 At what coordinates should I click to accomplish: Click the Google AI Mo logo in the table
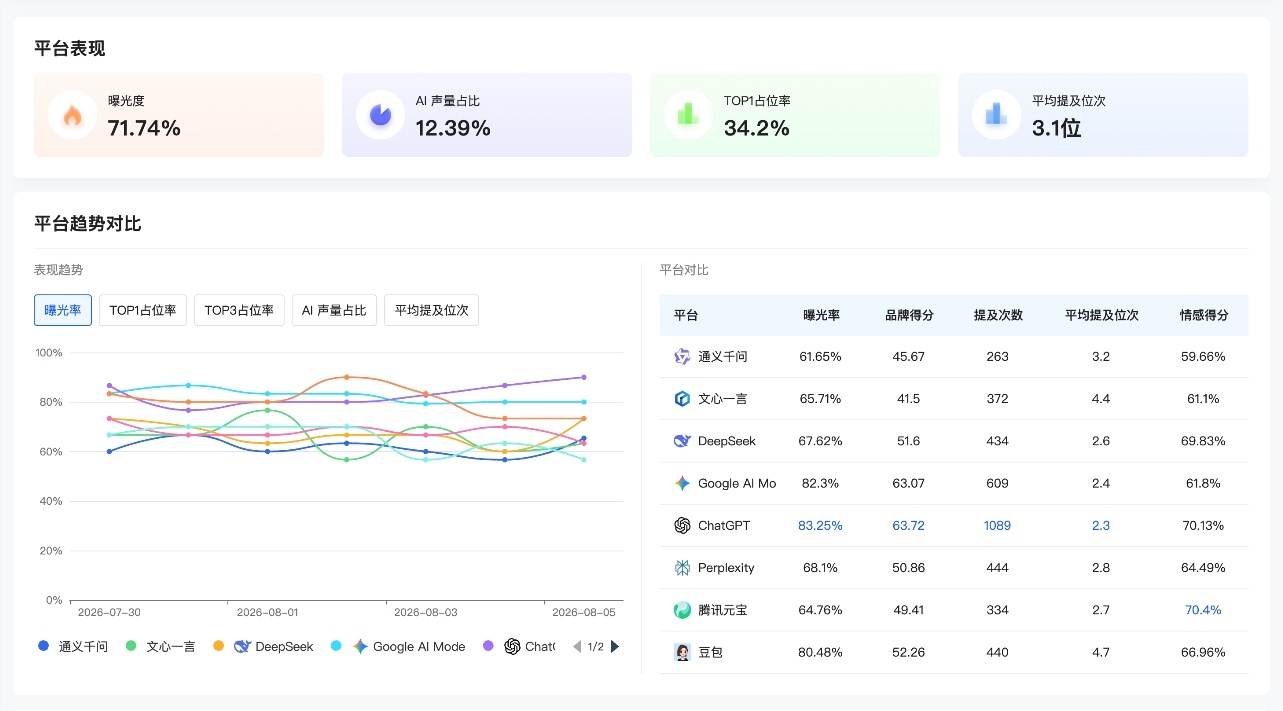682,483
